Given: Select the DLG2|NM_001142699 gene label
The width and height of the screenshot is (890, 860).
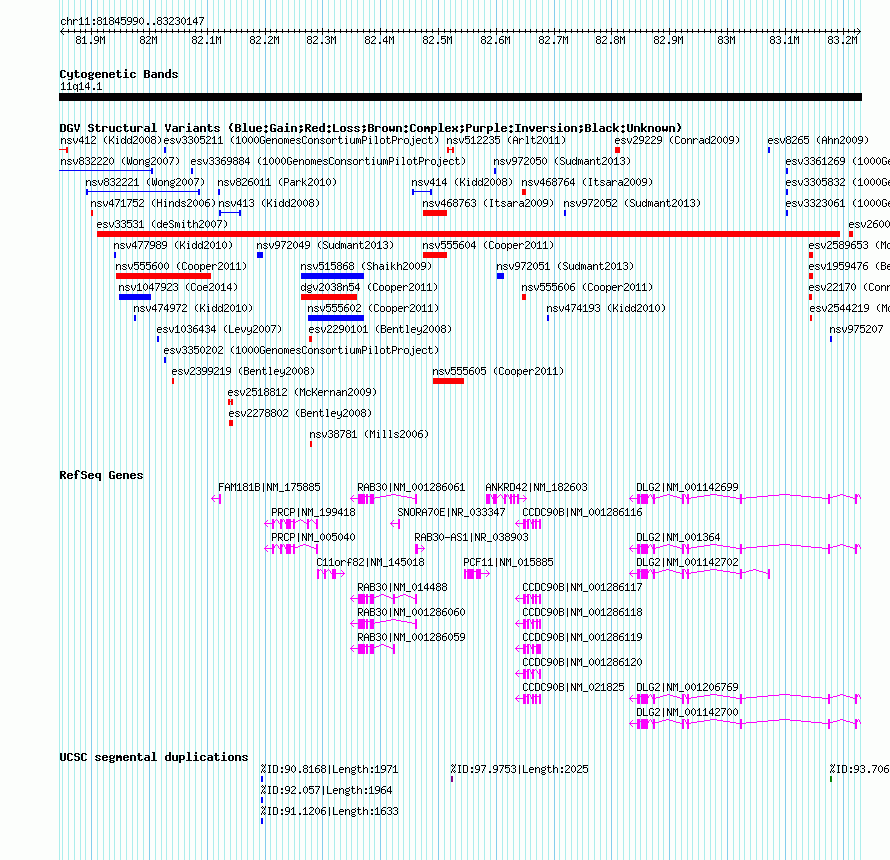Looking at the screenshot, I should pyautogui.click(x=687, y=487).
